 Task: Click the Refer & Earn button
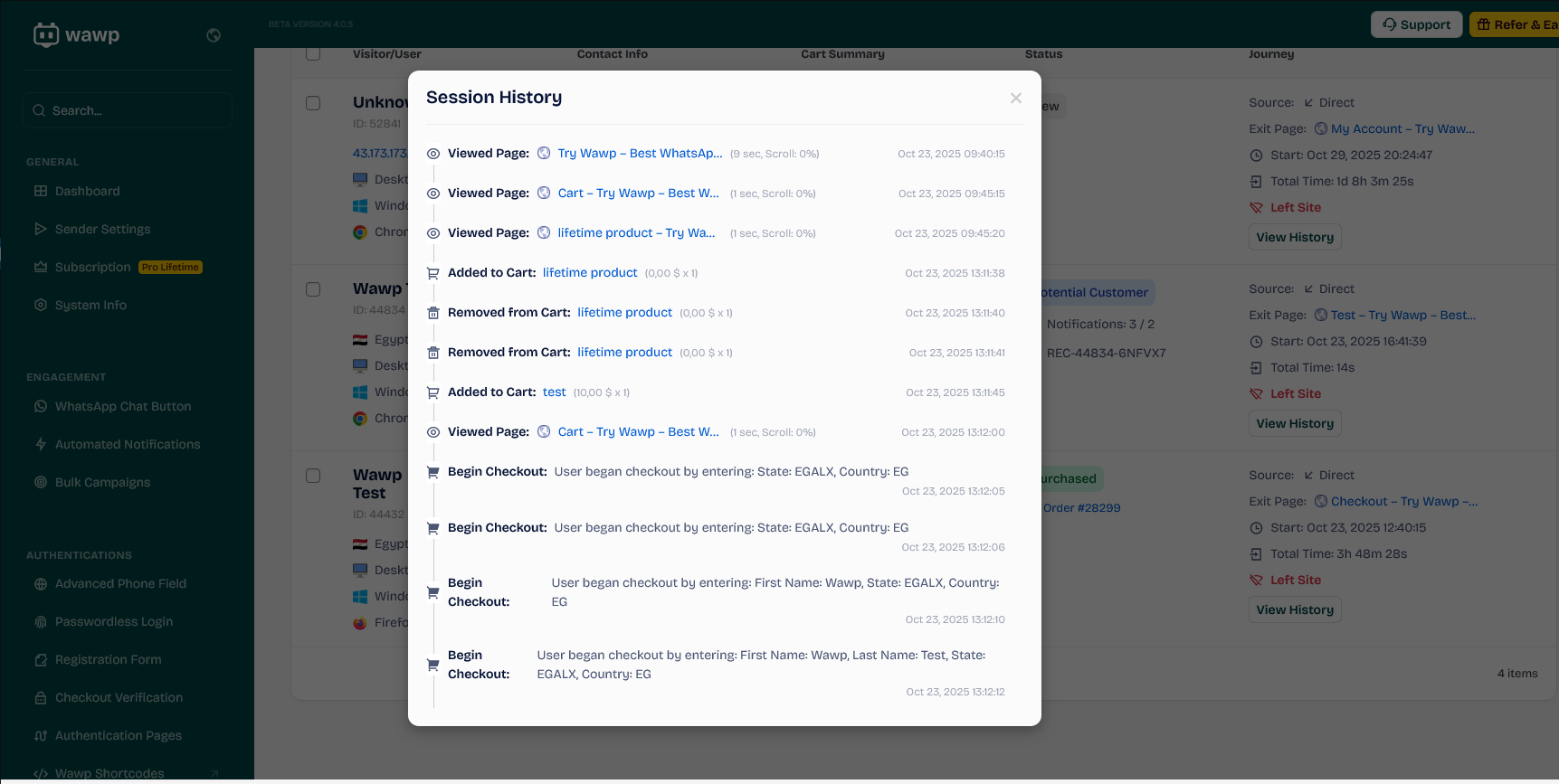click(x=1516, y=24)
